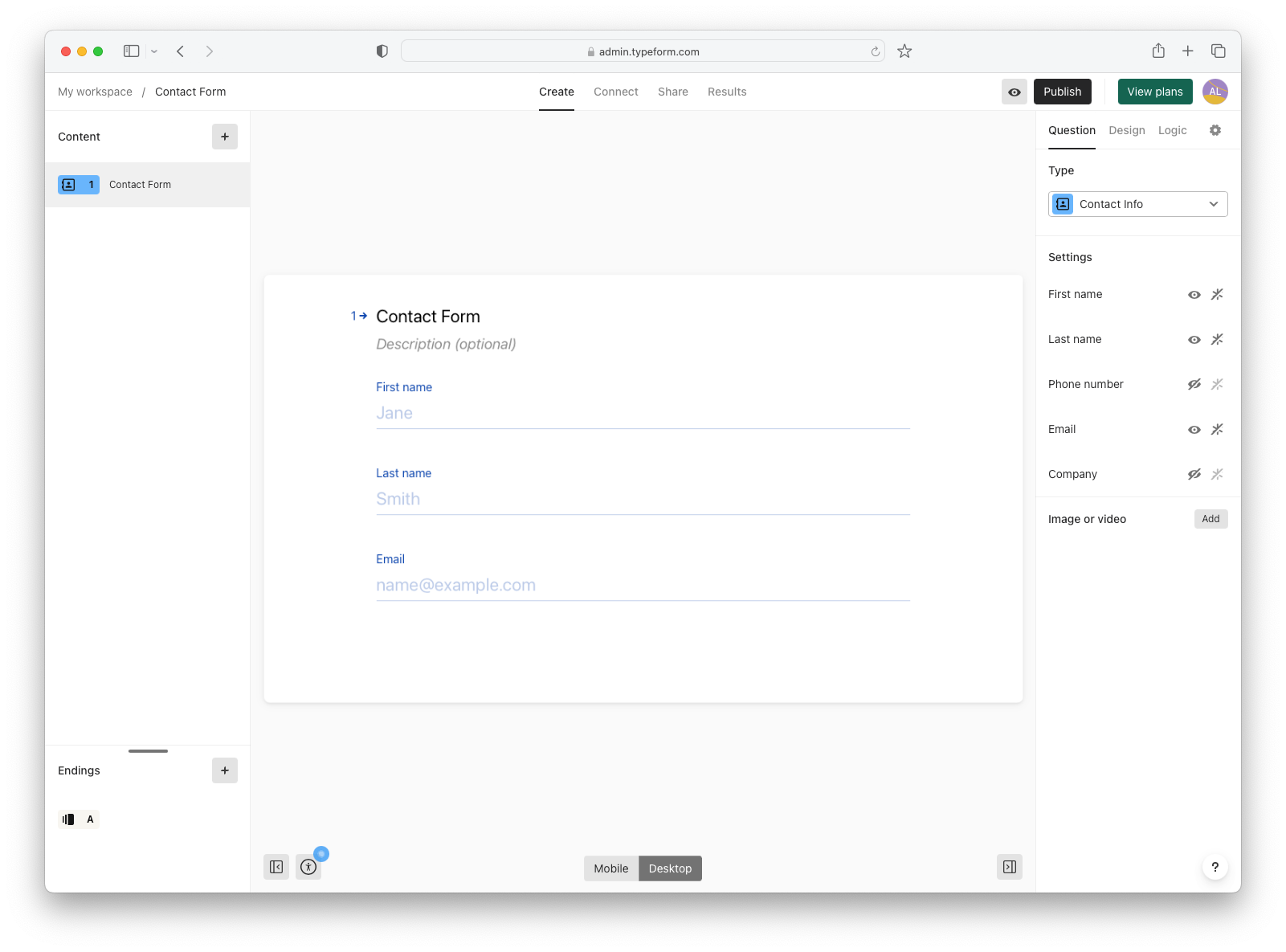This screenshot has width=1286, height=952.
Task: Show the Company field
Action: point(1194,475)
